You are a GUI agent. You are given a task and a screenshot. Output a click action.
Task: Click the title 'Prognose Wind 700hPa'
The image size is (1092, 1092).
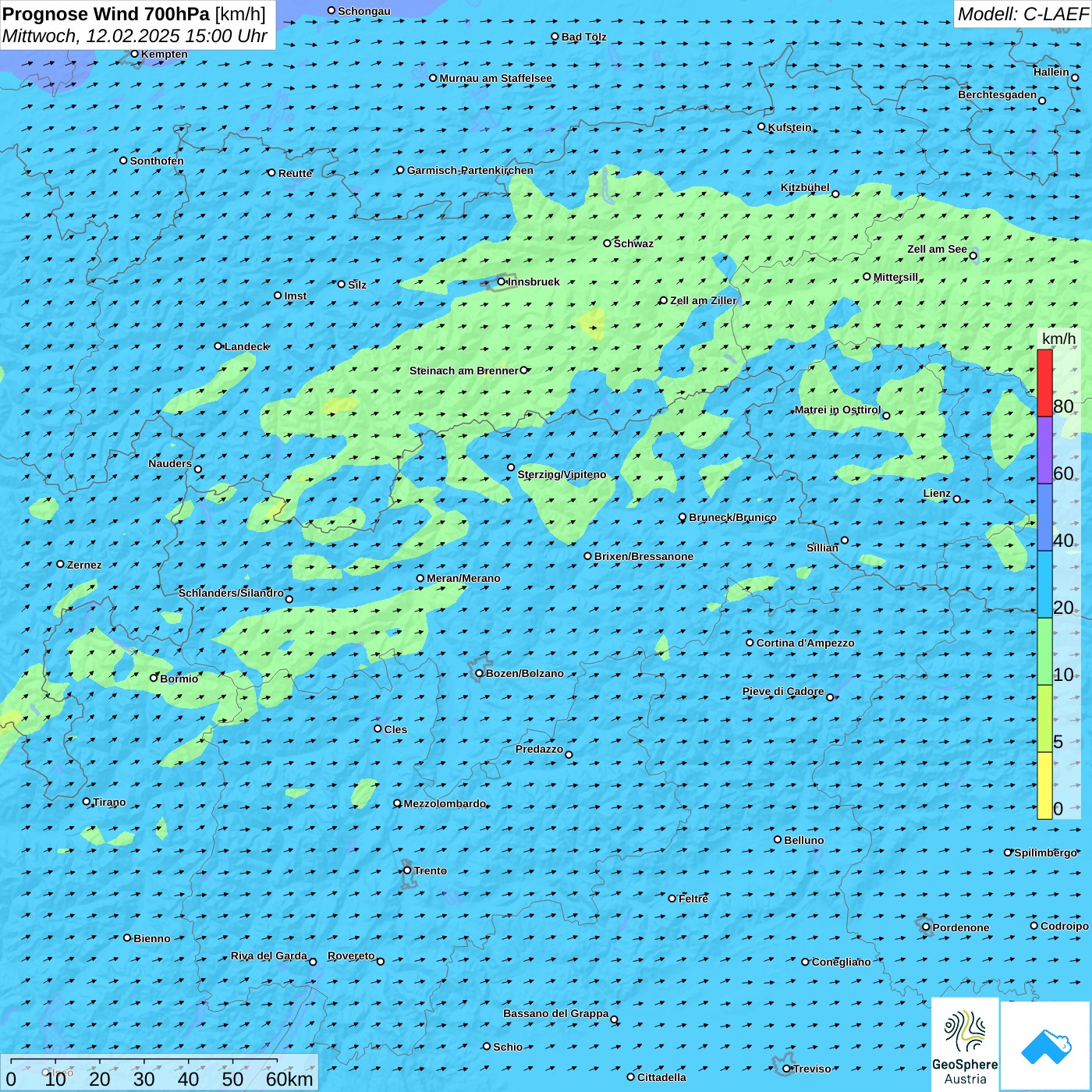tap(107, 14)
